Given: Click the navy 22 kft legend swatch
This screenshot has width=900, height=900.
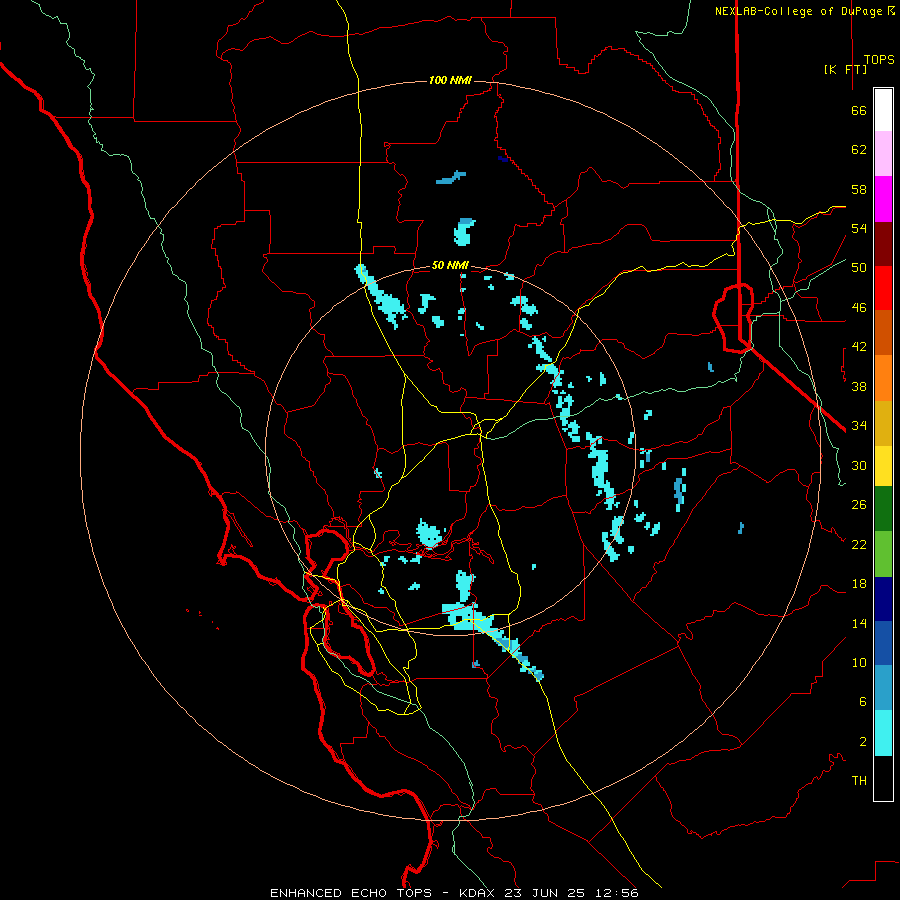Looking at the screenshot, I should (883, 599).
